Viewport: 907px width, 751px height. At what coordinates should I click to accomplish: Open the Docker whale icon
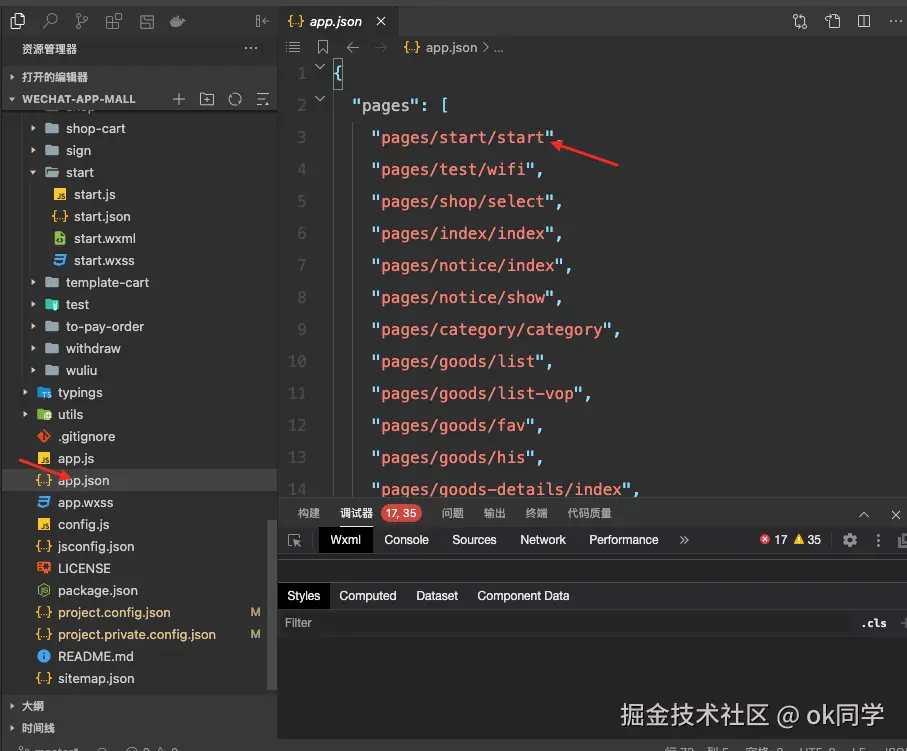click(x=178, y=22)
